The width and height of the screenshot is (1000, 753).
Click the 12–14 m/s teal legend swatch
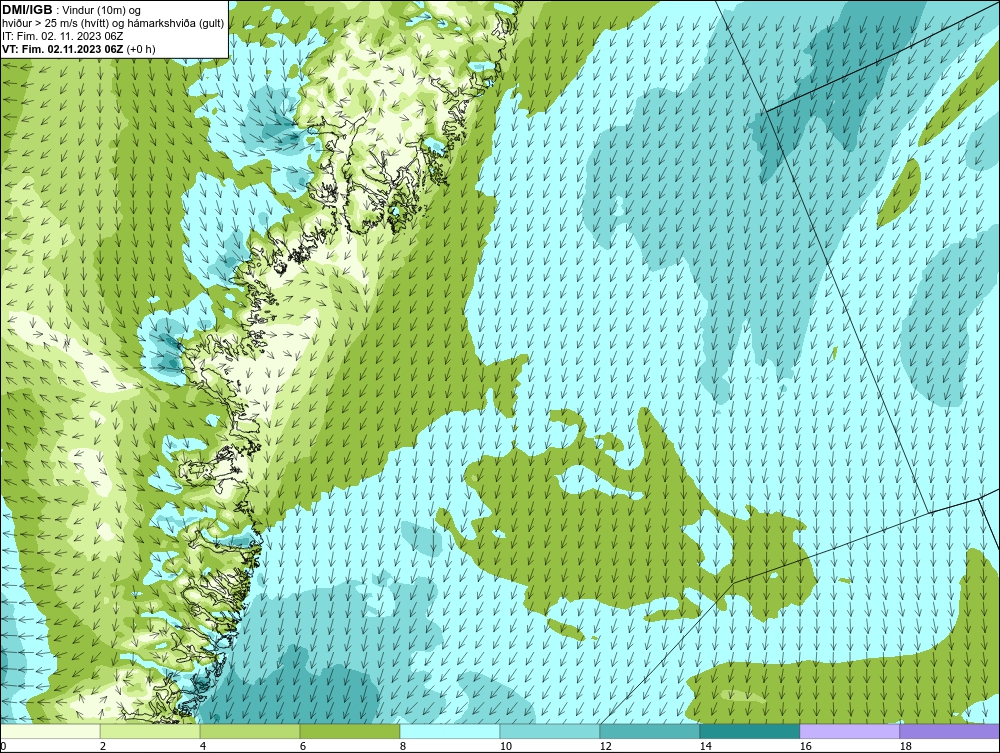coord(649,731)
